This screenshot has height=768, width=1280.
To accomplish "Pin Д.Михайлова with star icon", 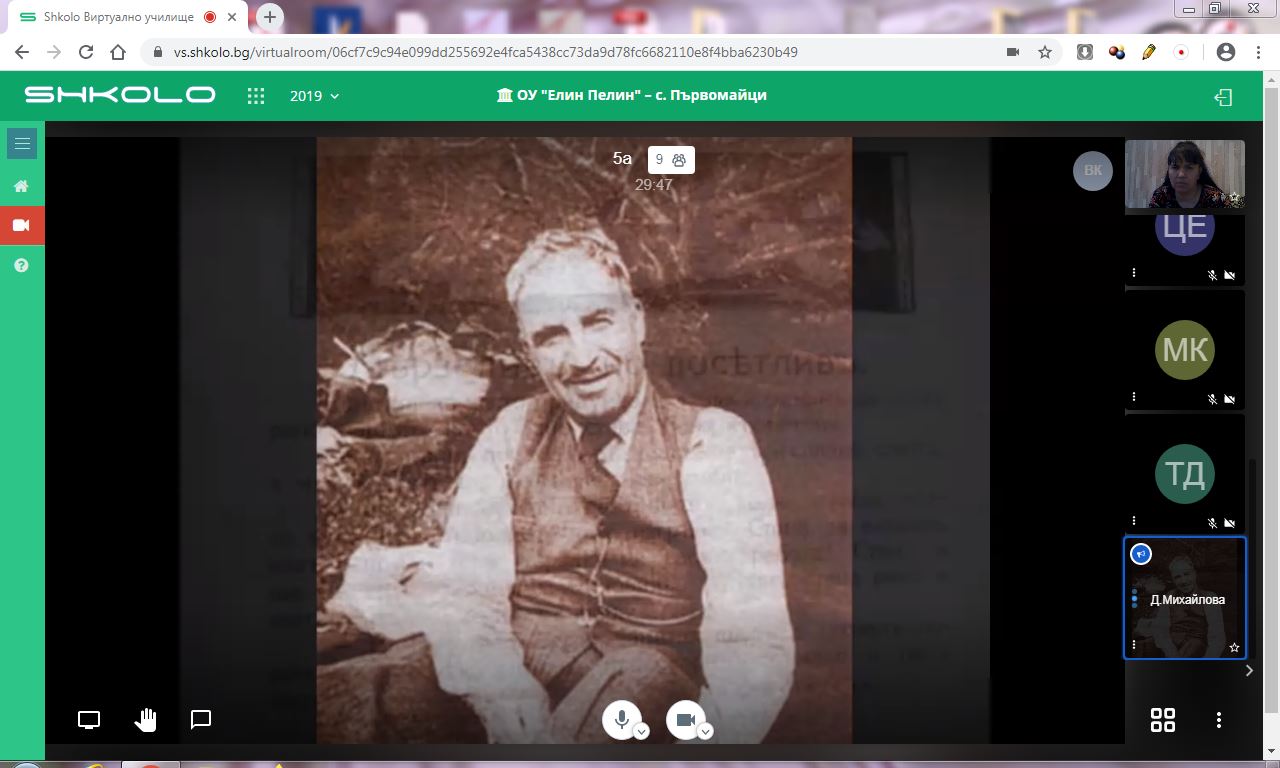I will pos(1234,648).
